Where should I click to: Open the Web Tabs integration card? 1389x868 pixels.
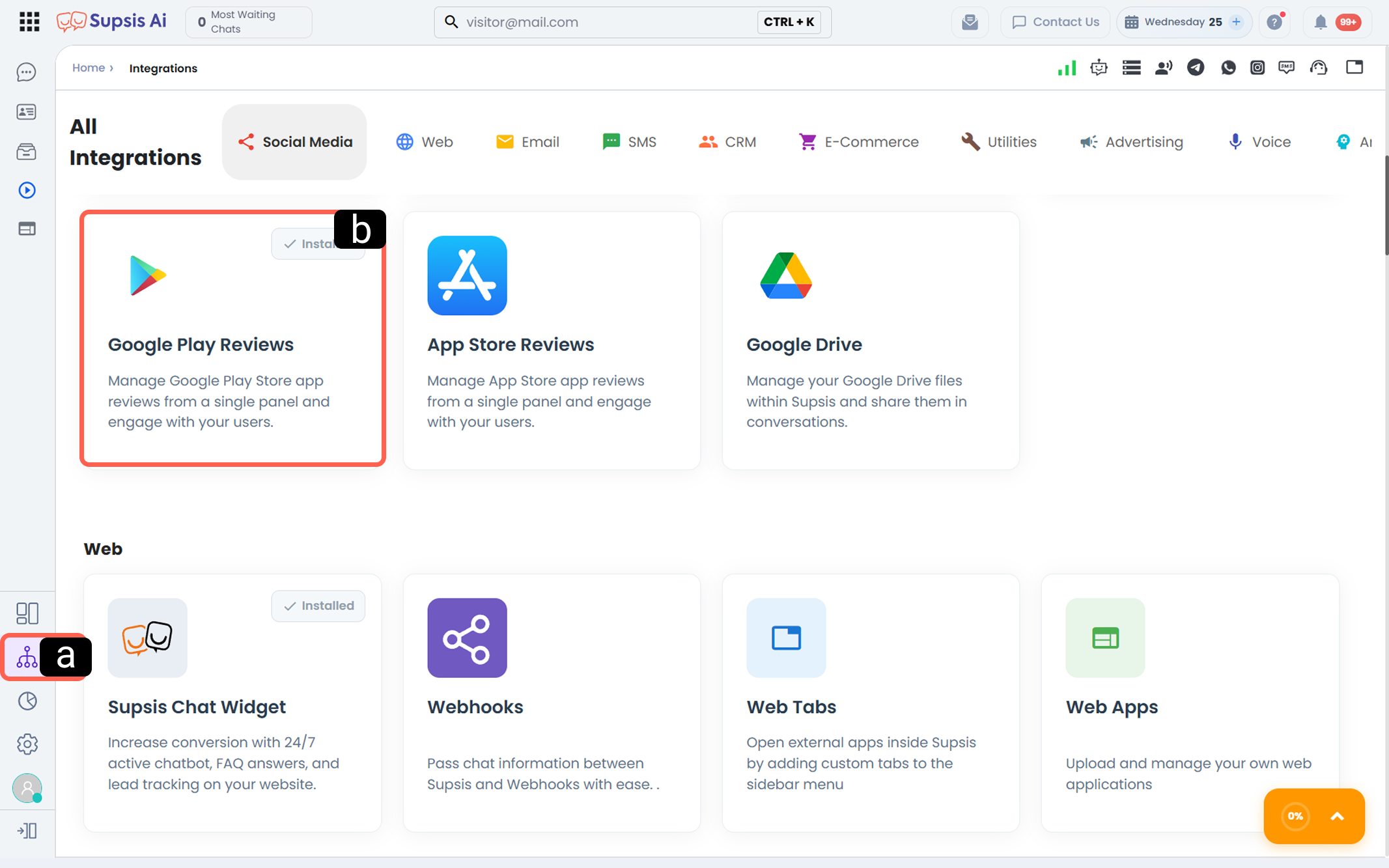pyautogui.click(x=871, y=703)
